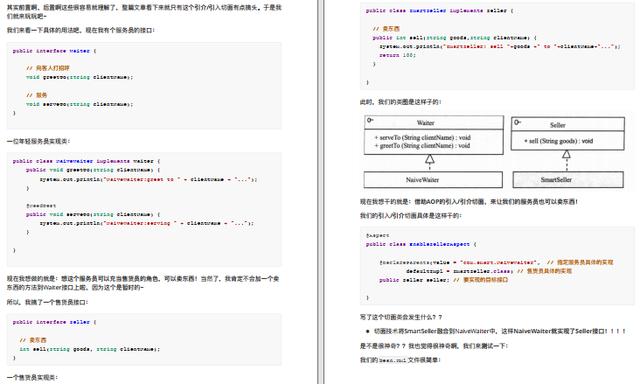The image size is (640, 384).
Task: Select '+ serveTo (String clientName) : void' line
Action: [x=422, y=138]
